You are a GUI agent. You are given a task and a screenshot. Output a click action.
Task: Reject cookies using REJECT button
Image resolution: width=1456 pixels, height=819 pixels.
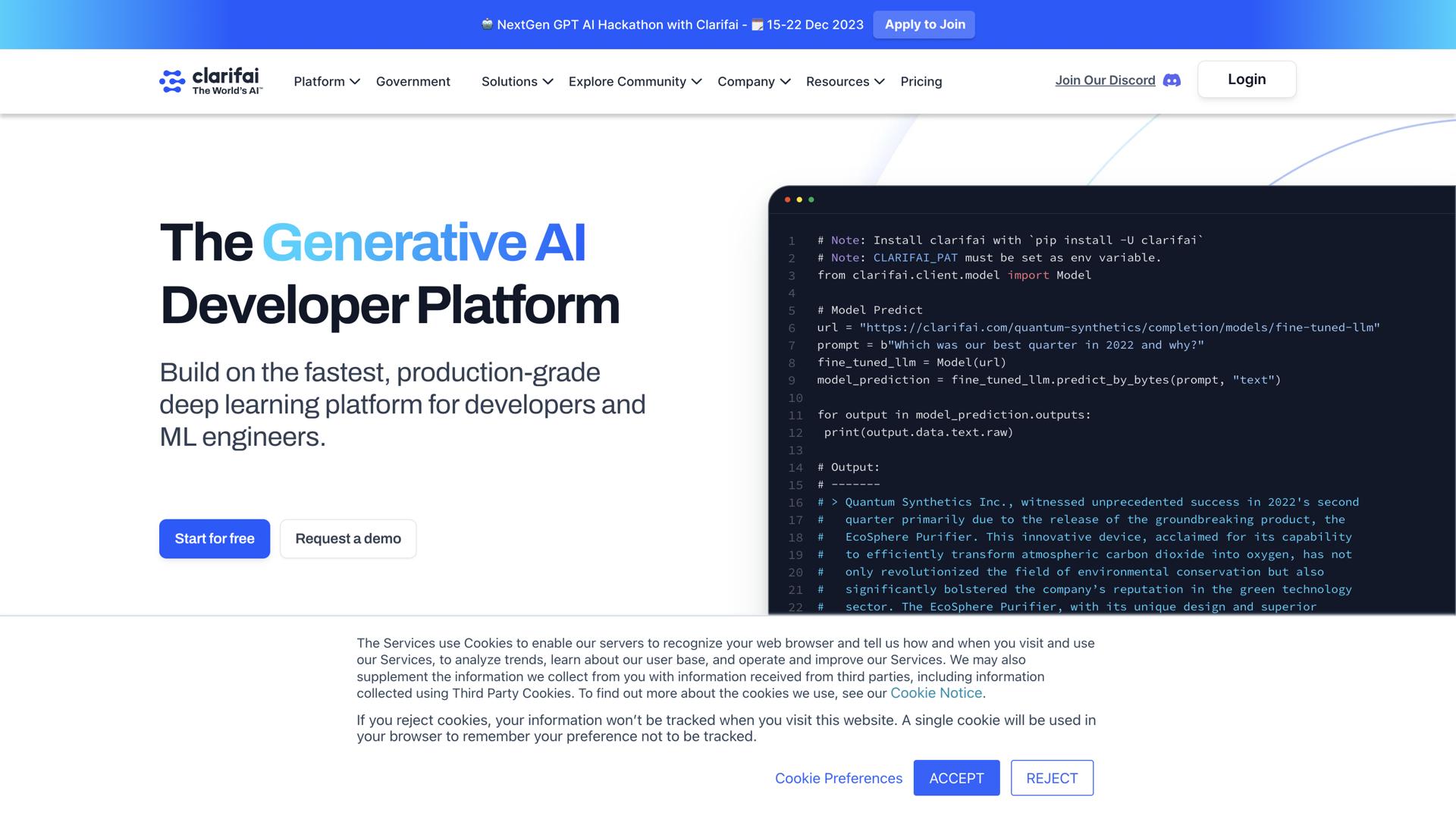1052,778
